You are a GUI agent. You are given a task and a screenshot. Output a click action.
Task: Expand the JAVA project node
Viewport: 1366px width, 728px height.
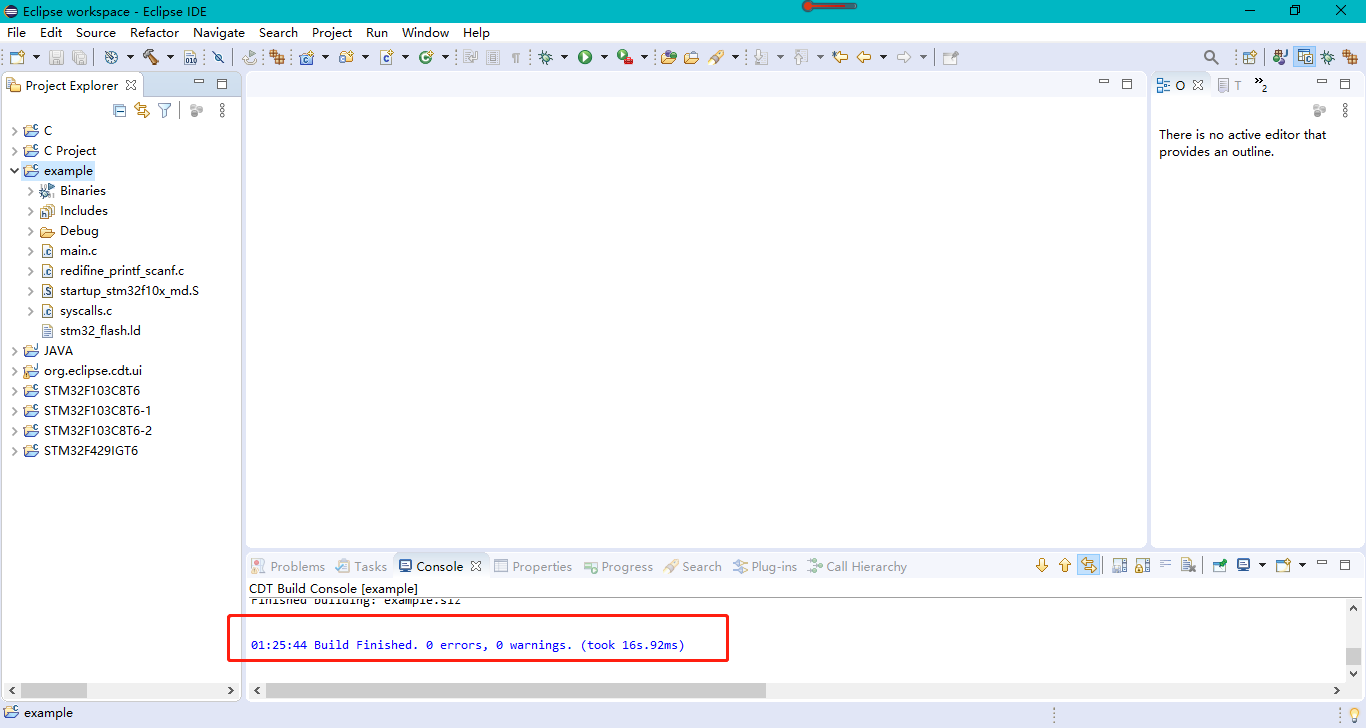coord(14,351)
